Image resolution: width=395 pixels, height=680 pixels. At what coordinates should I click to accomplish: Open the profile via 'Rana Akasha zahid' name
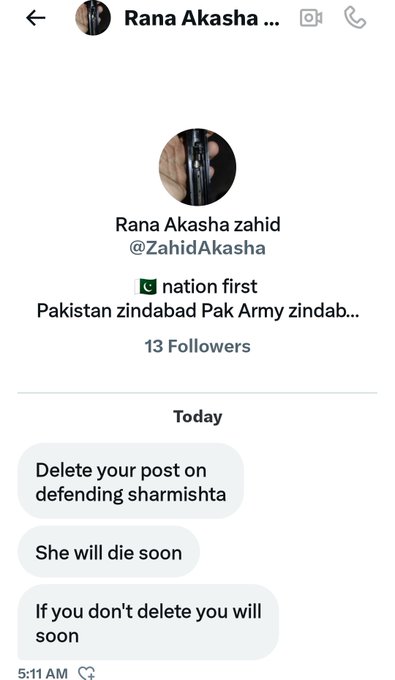tap(198, 225)
